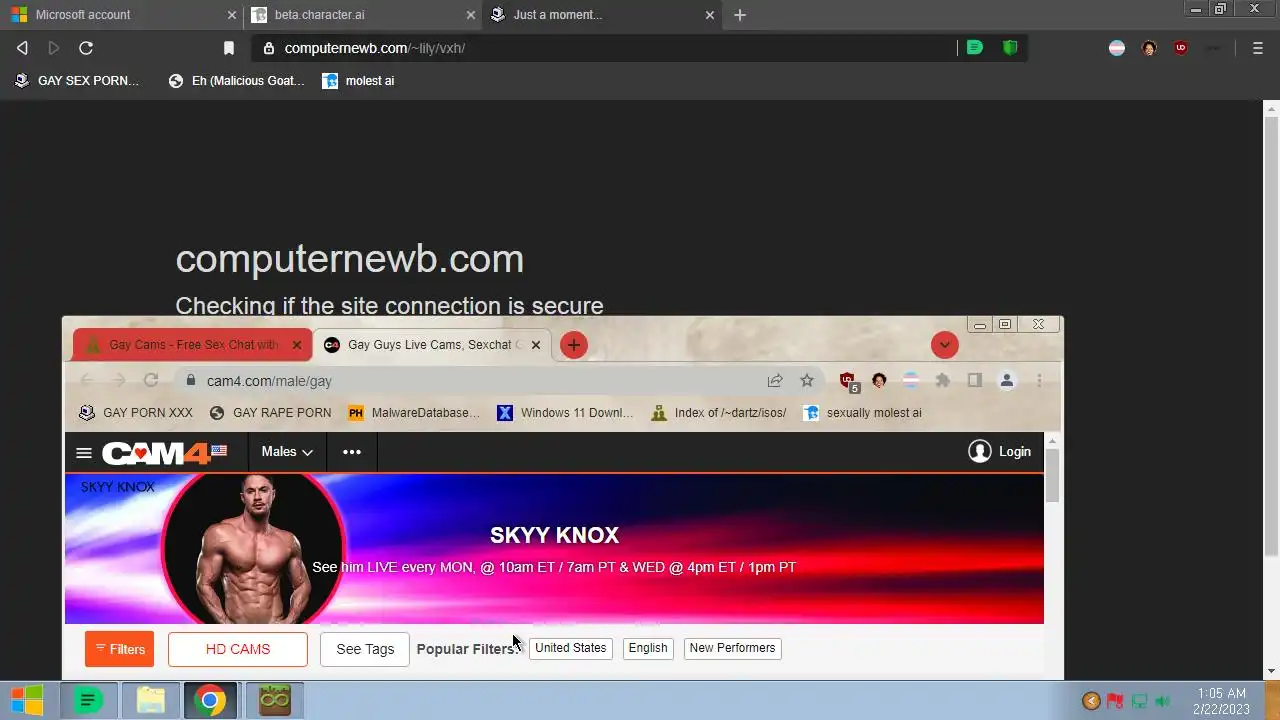Open a new tab in the outer browser
1280x720 pixels.
coord(740,15)
